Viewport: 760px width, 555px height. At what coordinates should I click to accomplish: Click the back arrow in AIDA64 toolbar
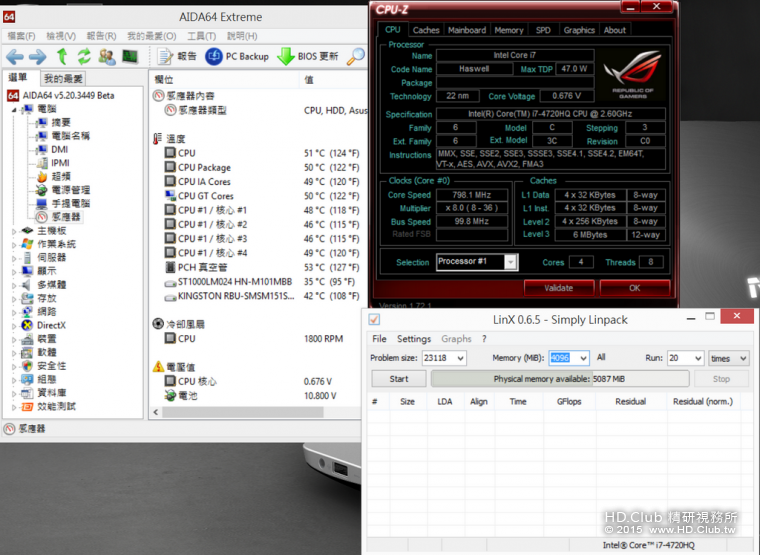pos(15,56)
